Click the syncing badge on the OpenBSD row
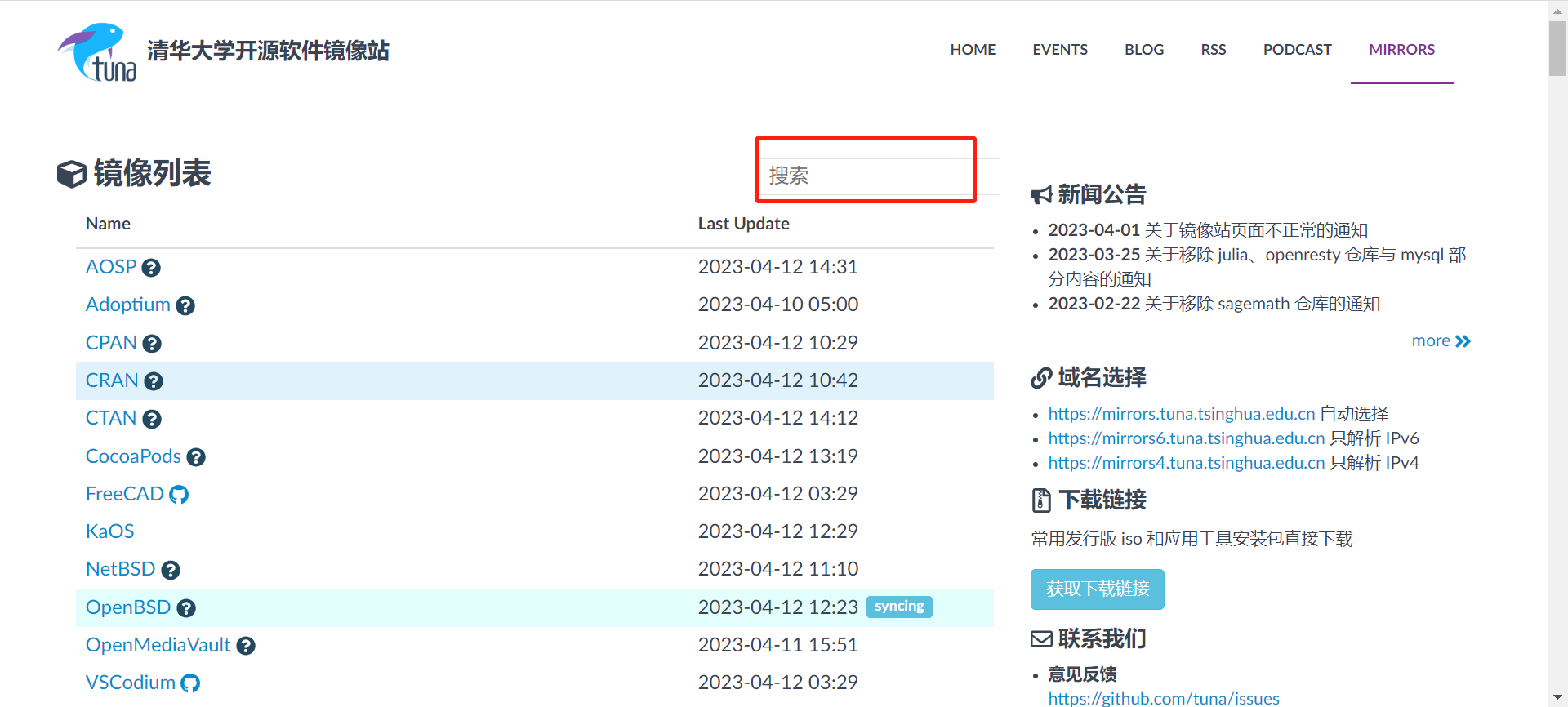The height and width of the screenshot is (707, 1568). click(x=899, y=607)
